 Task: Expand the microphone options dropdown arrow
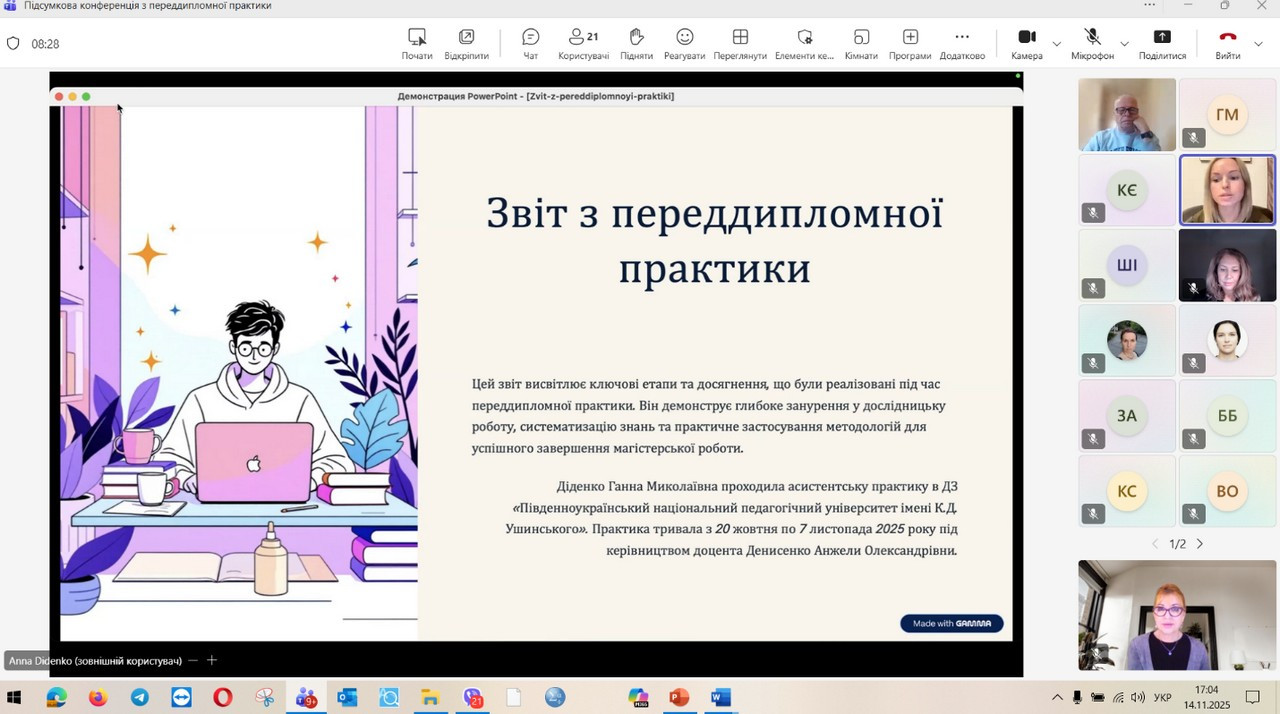pos(1124,44)
